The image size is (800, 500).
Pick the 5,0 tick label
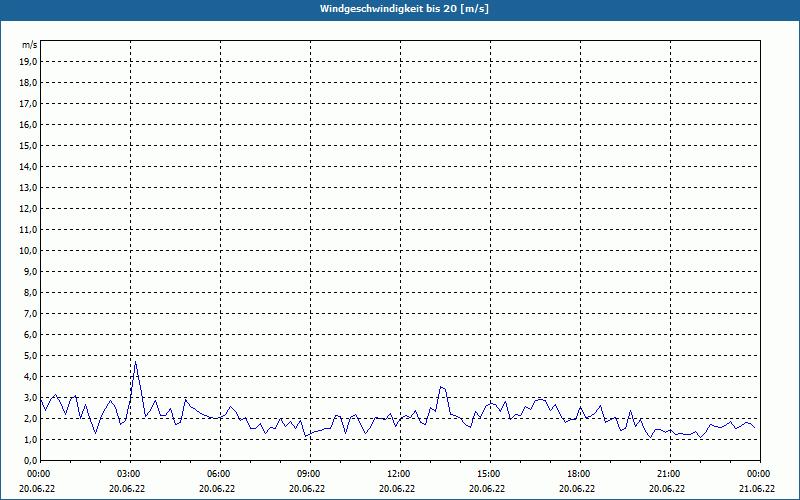click(31, 355)
